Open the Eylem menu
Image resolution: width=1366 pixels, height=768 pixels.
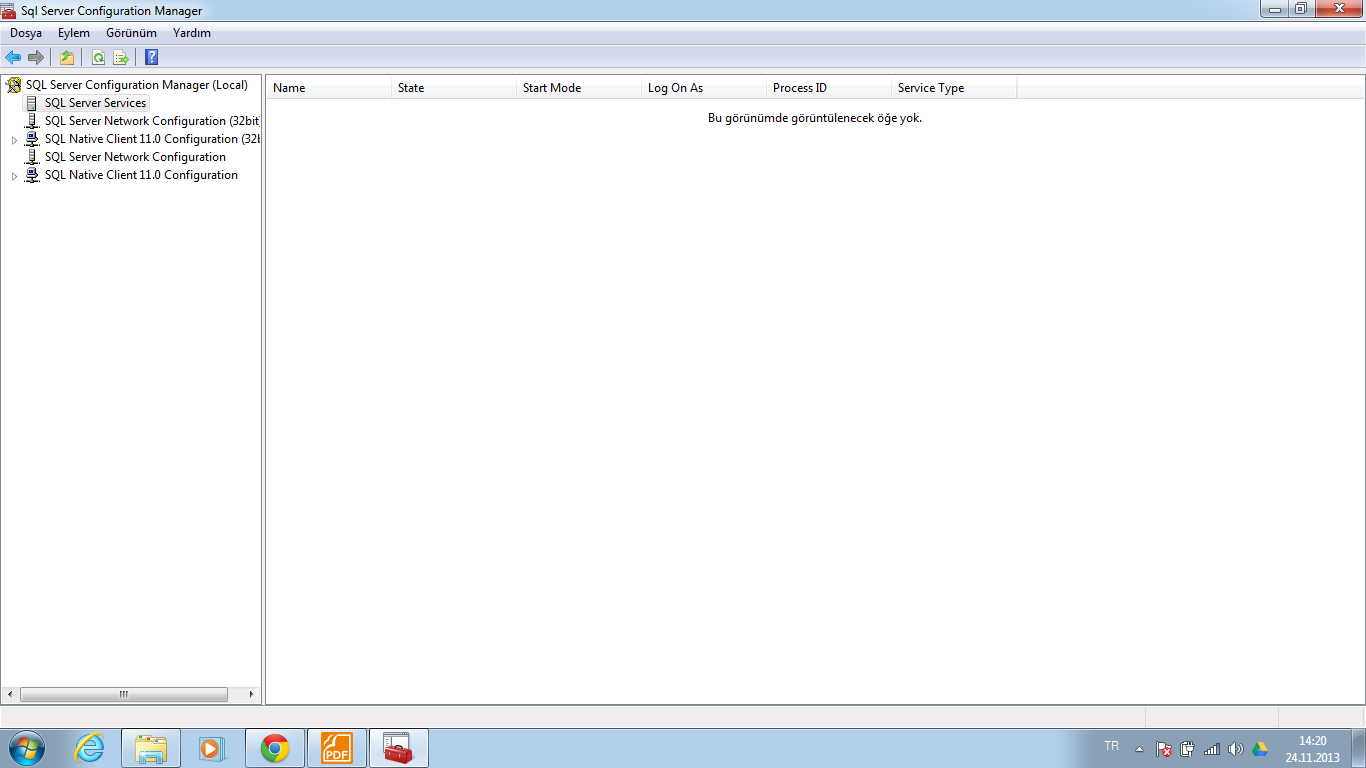point(74,33)
